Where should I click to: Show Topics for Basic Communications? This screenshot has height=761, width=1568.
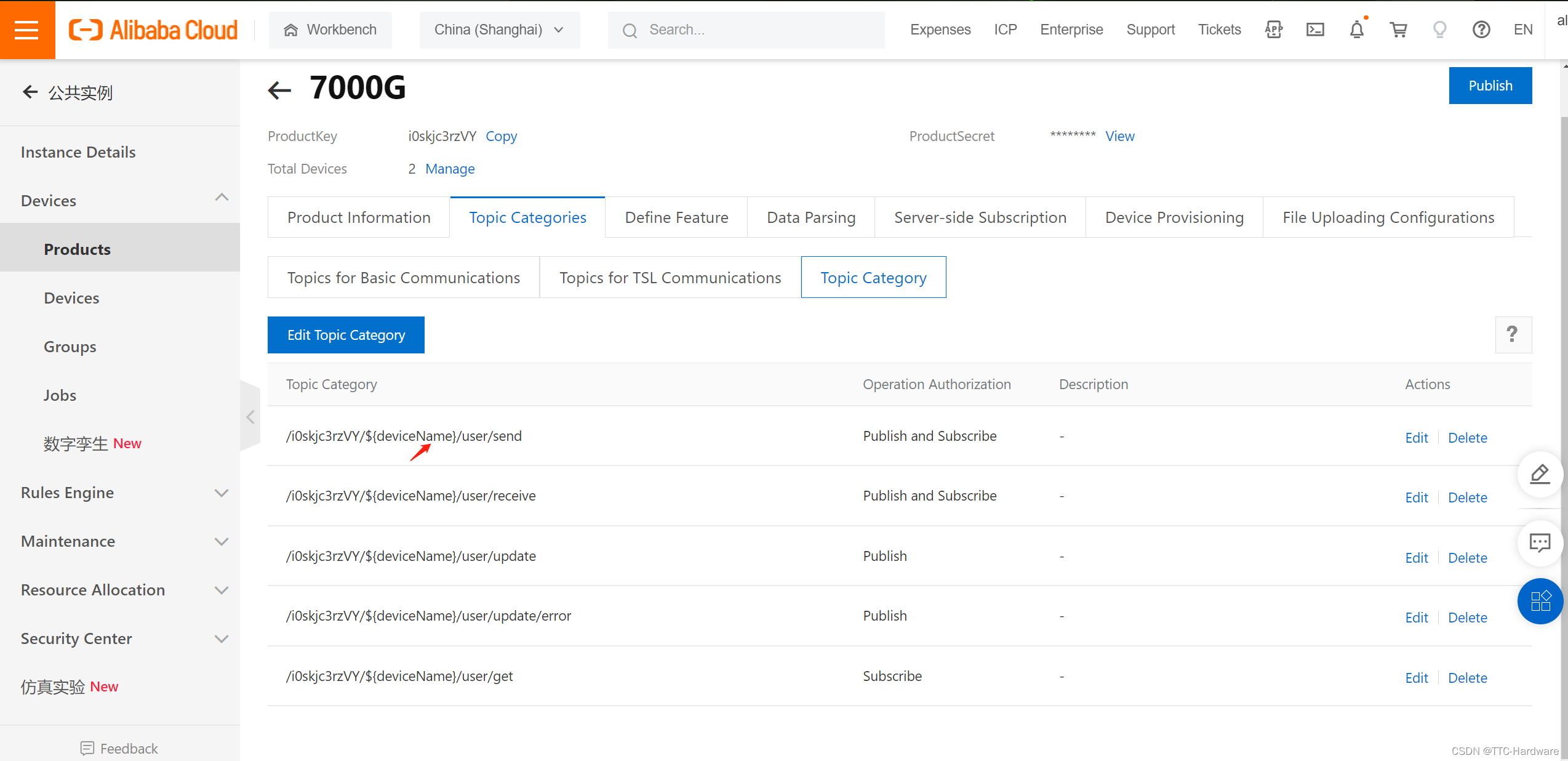(x=404, y=278)
